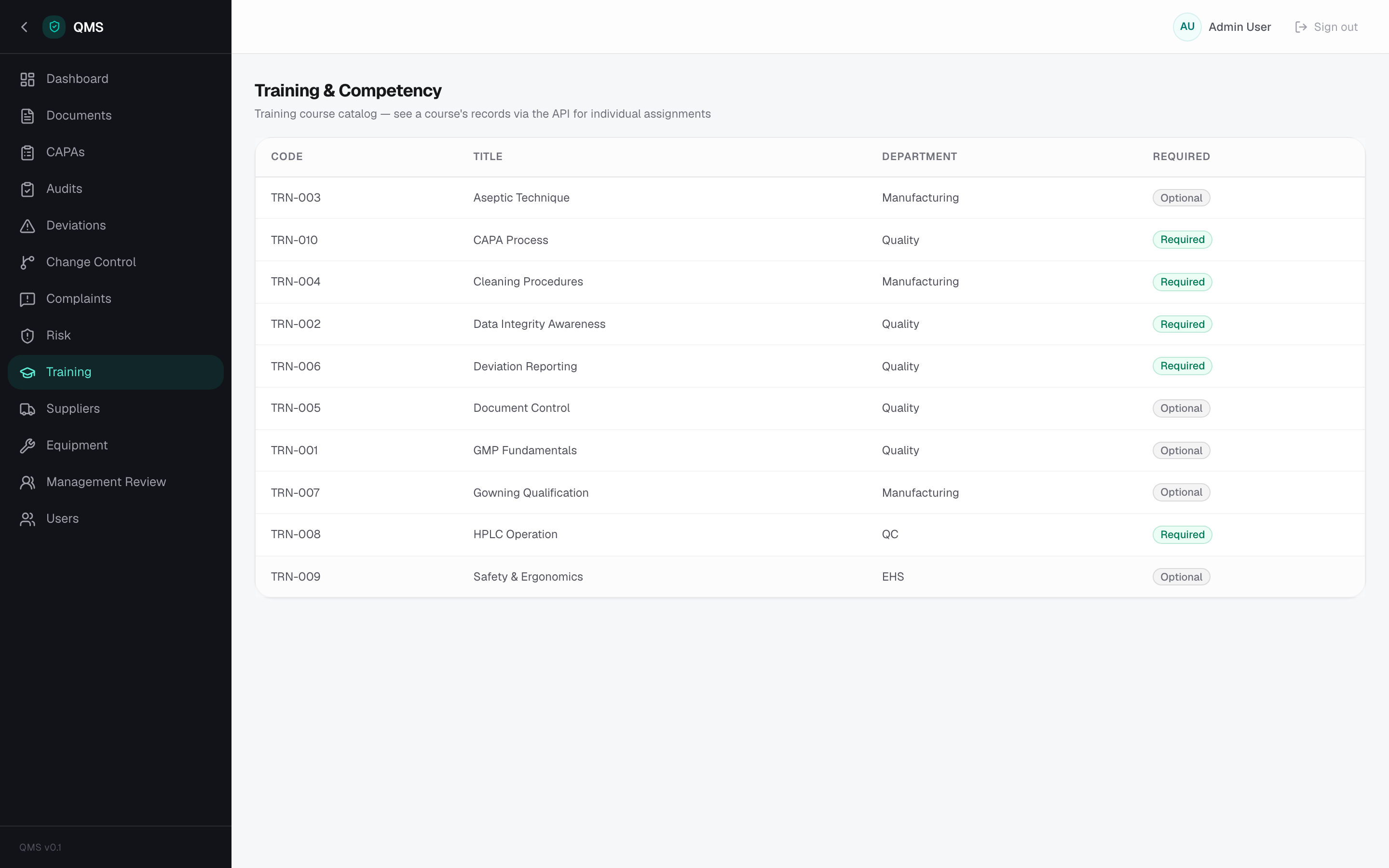Go to the Documents section

coord(115,116)
